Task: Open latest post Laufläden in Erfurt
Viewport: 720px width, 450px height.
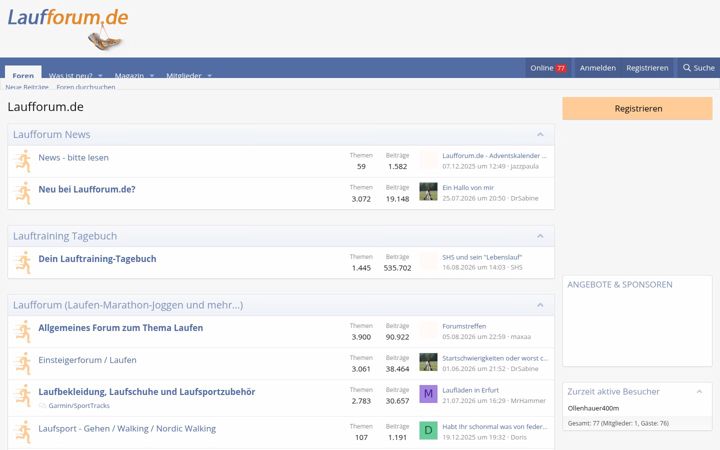Action: click(x=471, y=390)
